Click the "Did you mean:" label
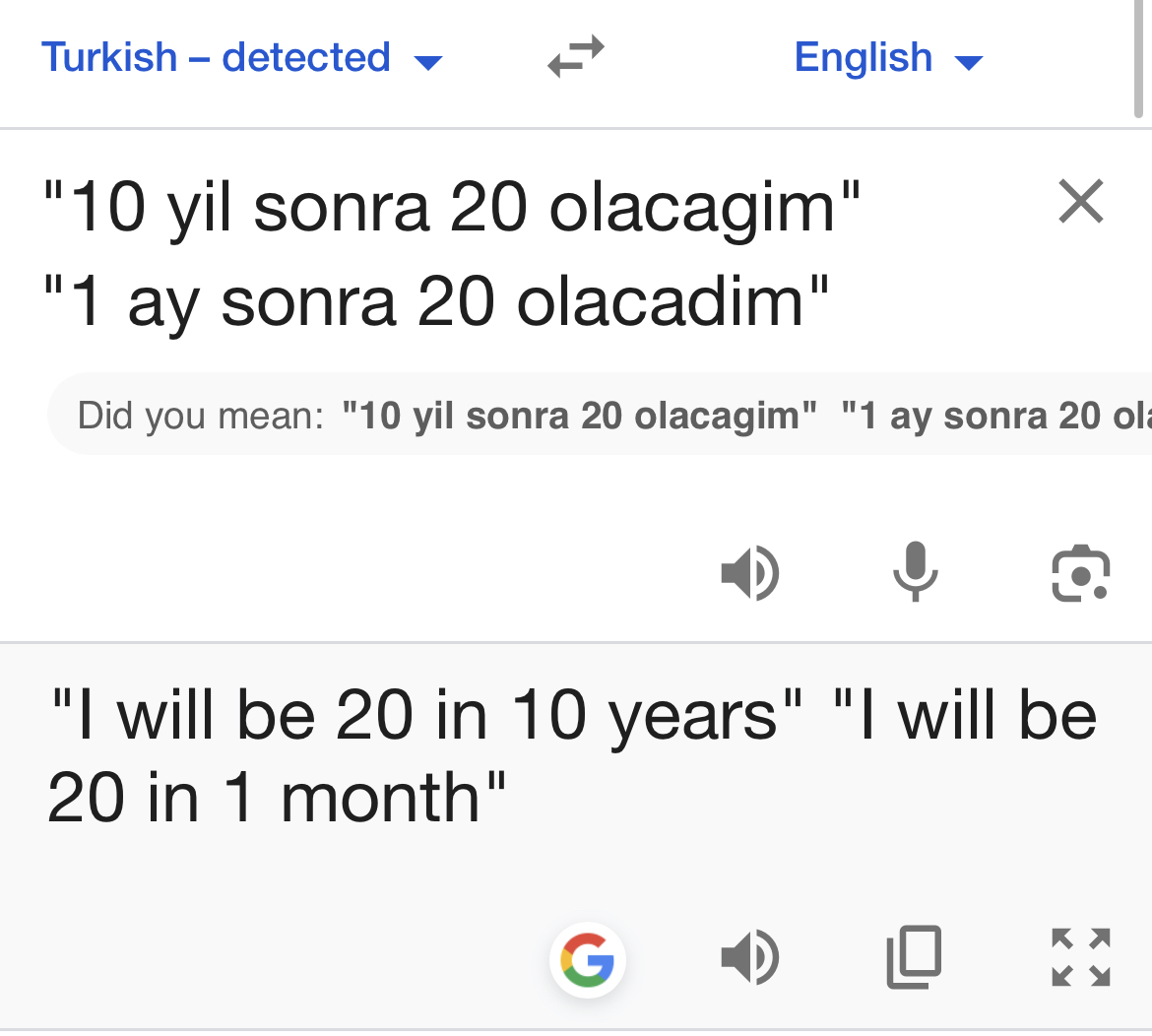 pyautogui.click(x=201, y=416)
